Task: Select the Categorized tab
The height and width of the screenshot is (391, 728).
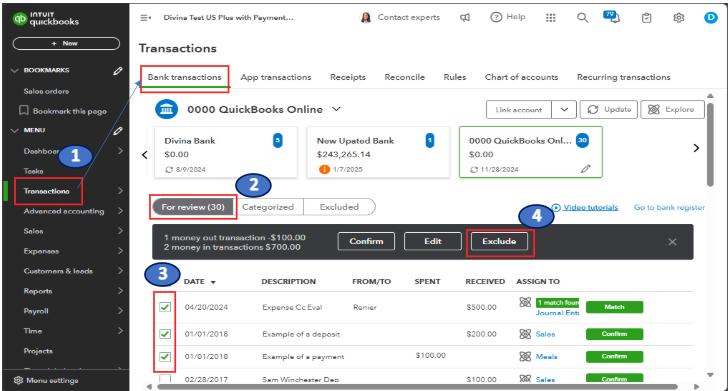Action: [268, 207]
